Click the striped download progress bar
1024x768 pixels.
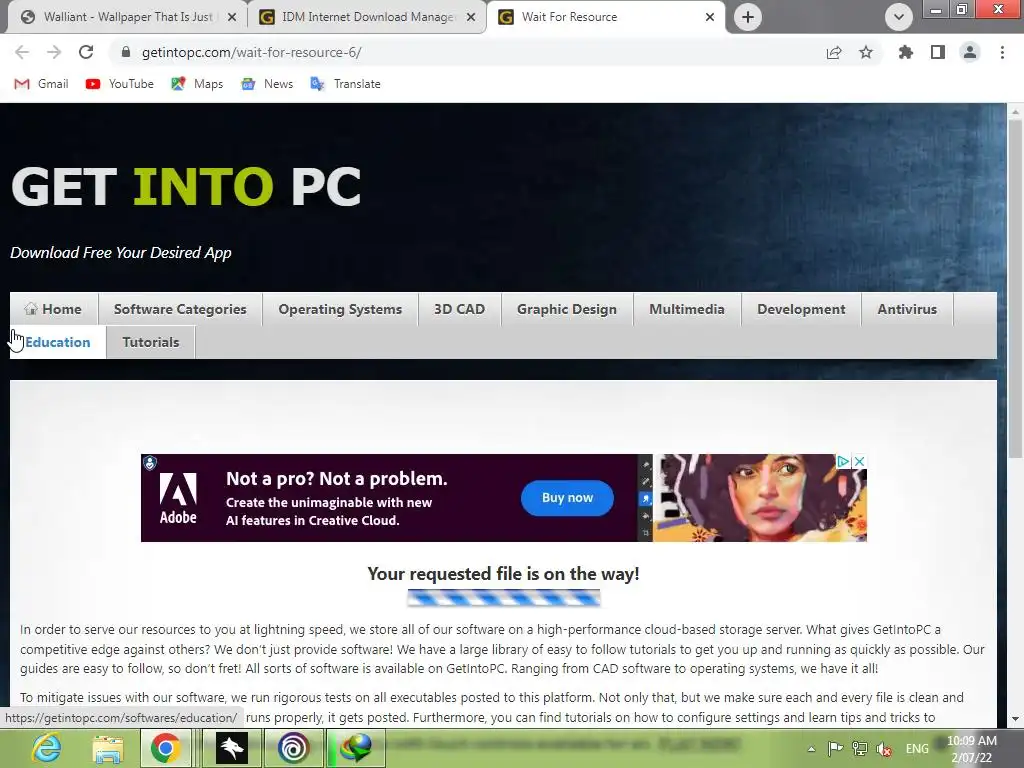tap(504, 598)
